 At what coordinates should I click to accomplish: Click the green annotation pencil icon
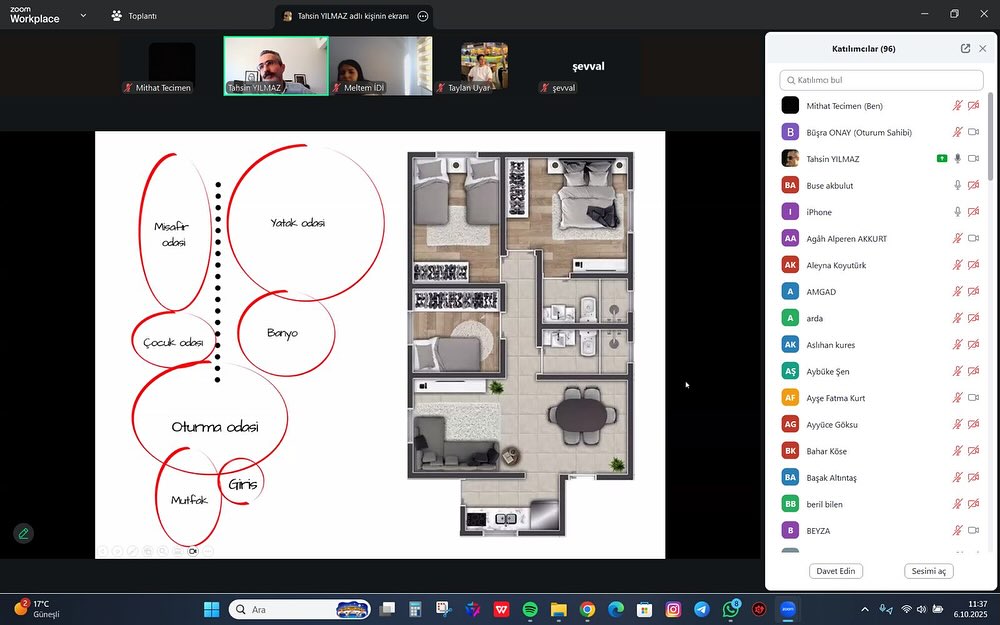click(x=23, y=533)
